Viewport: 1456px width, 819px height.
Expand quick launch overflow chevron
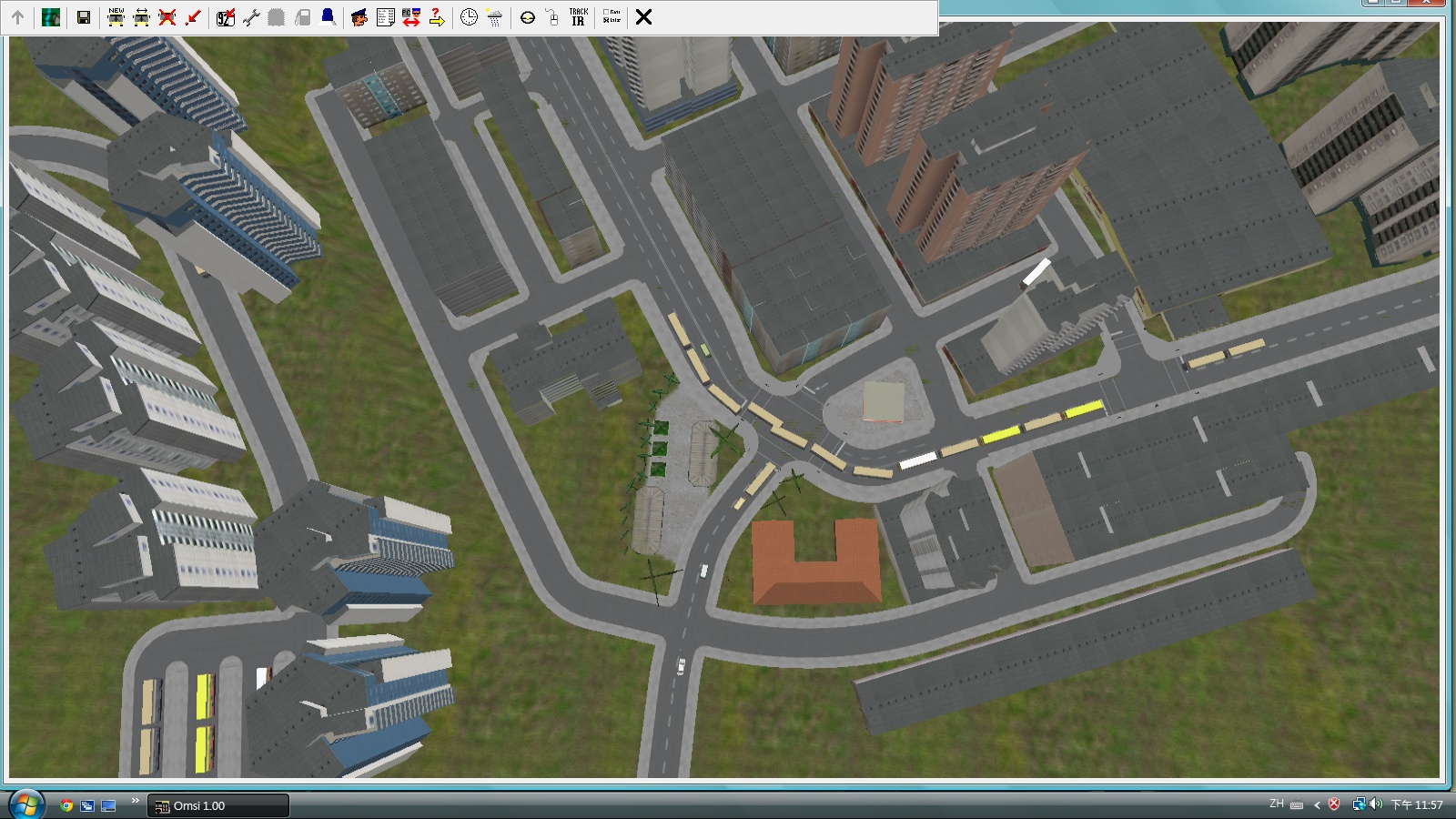tap(135, 801)
